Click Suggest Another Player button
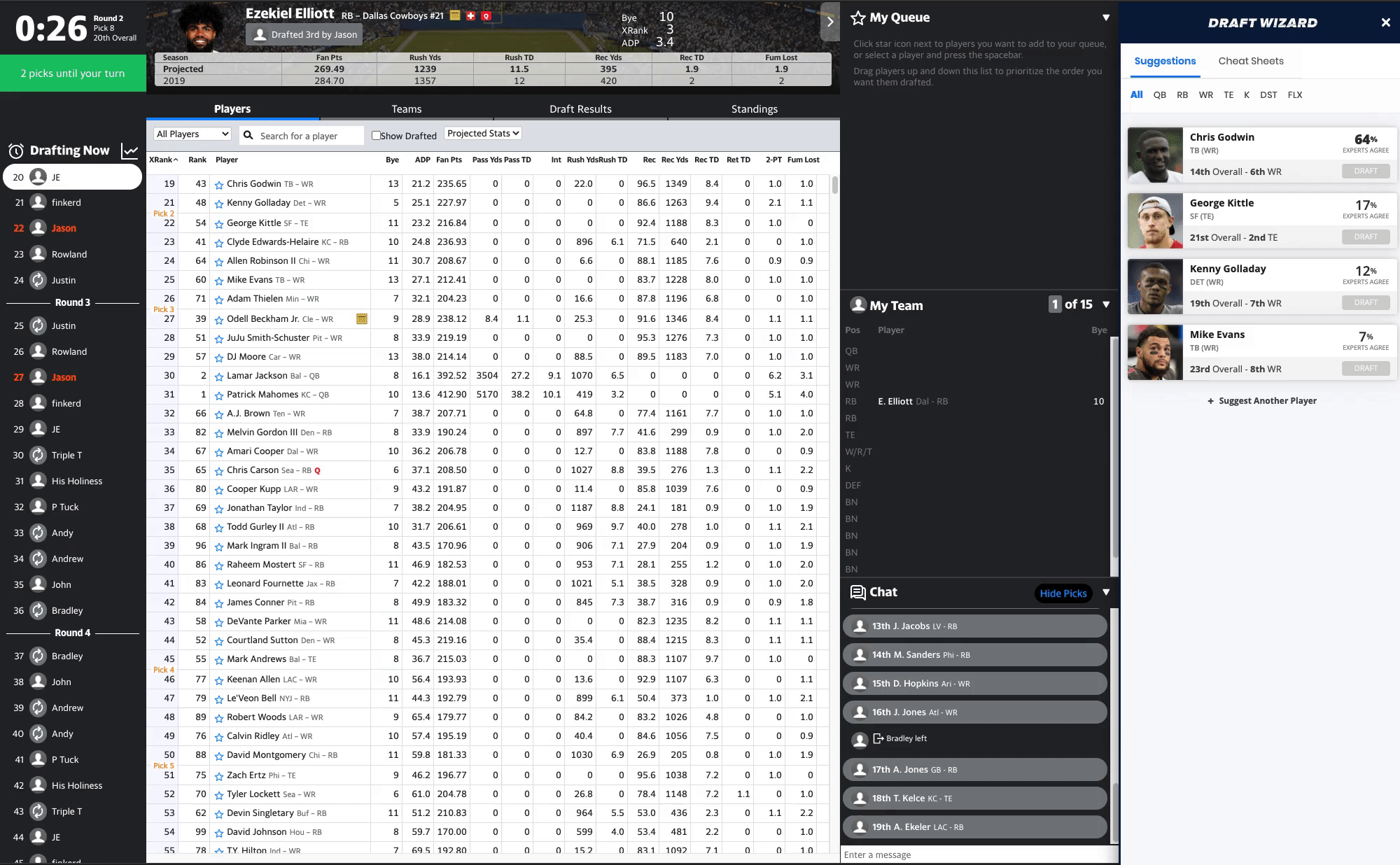The height and width of the screenshot is (865, 1400). tap(1262, 400)
